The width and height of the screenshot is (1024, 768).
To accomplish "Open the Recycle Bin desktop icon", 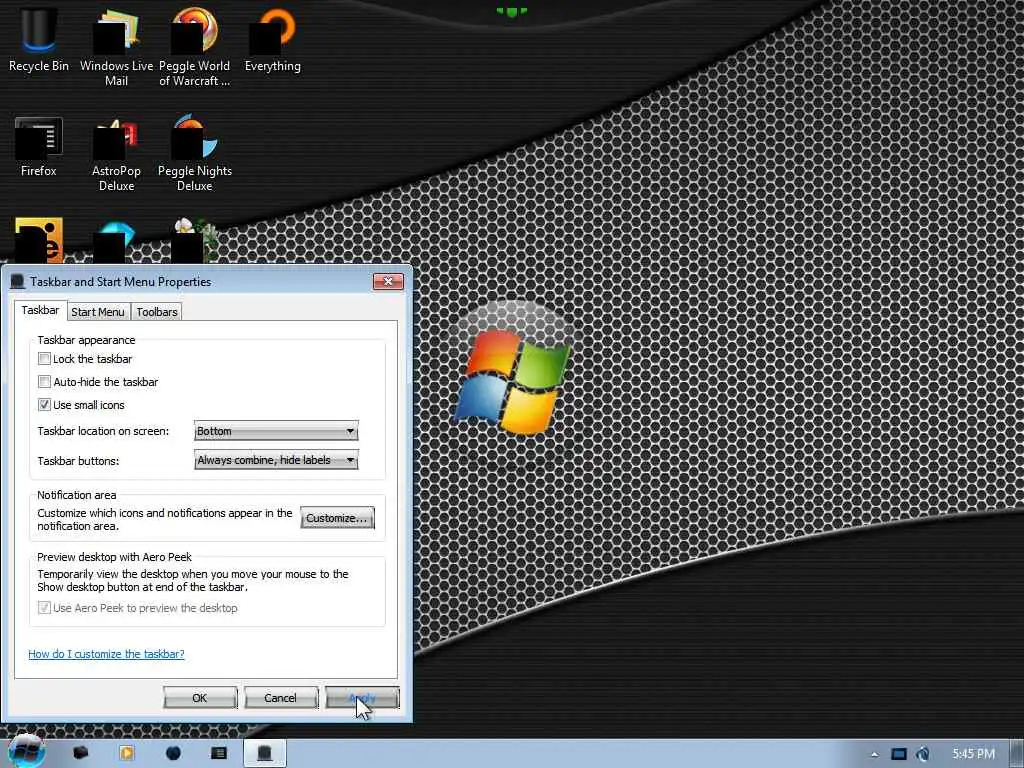I will click(39, 39).
